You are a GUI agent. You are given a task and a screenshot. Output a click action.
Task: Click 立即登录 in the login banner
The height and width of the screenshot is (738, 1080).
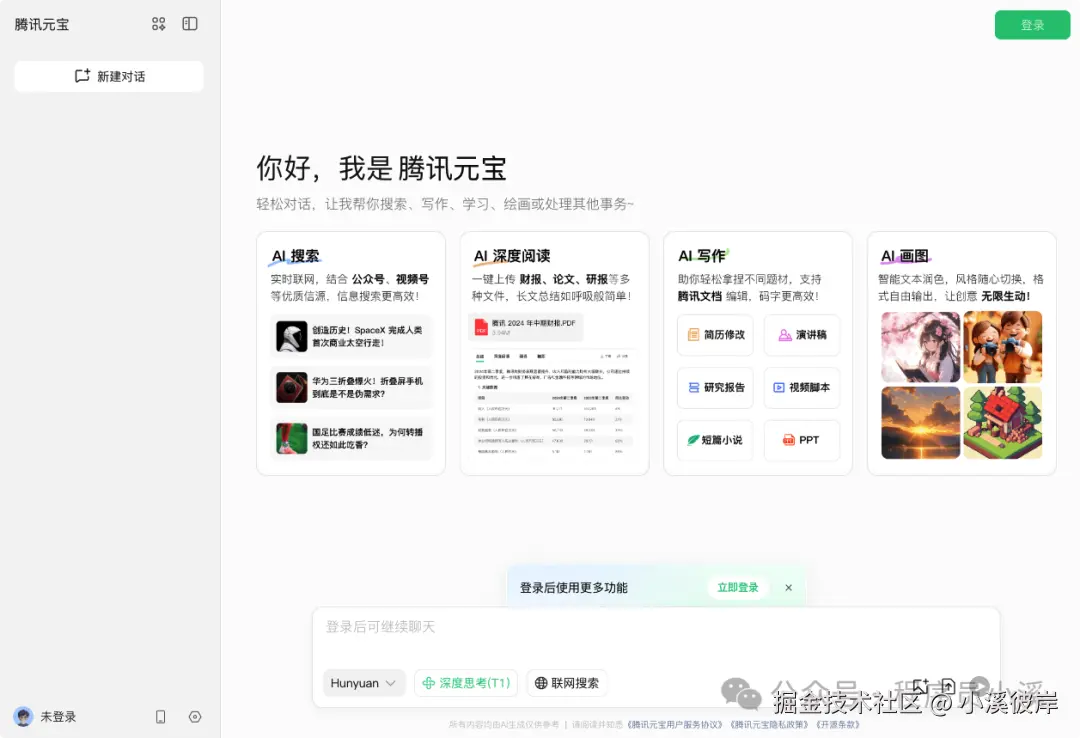[x=738, y=588]
